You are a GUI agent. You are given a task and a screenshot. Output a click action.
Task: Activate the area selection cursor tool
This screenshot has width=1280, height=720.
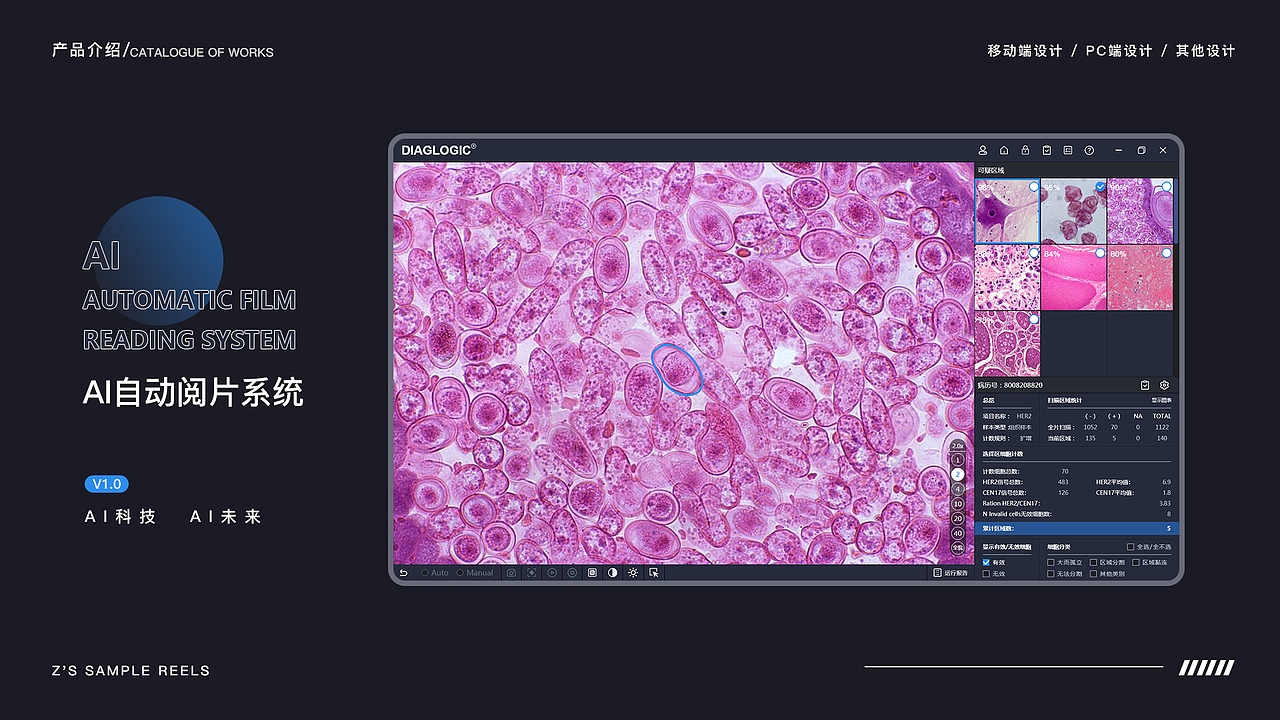(x=654, y=573)
